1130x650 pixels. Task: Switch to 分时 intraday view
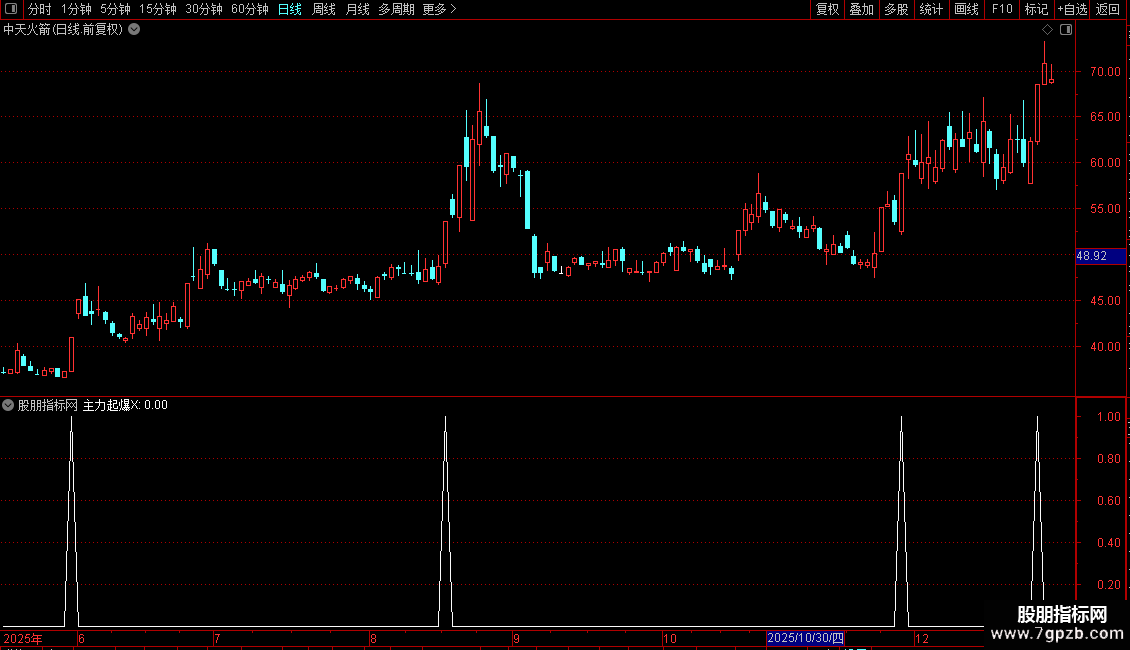pos(40,9)
